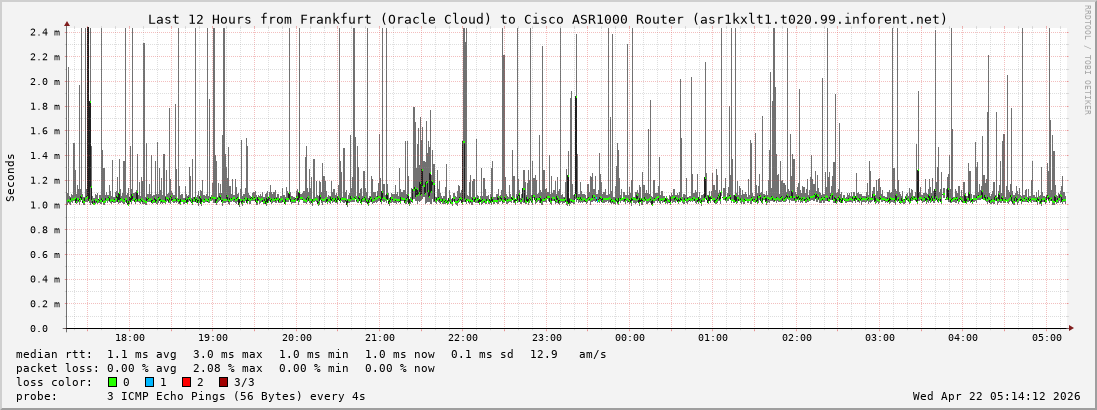The image size is (1097, 410).
Task: Click the vertical Seconds axis label
Action: pyautogui.click(x=11, y=177)
